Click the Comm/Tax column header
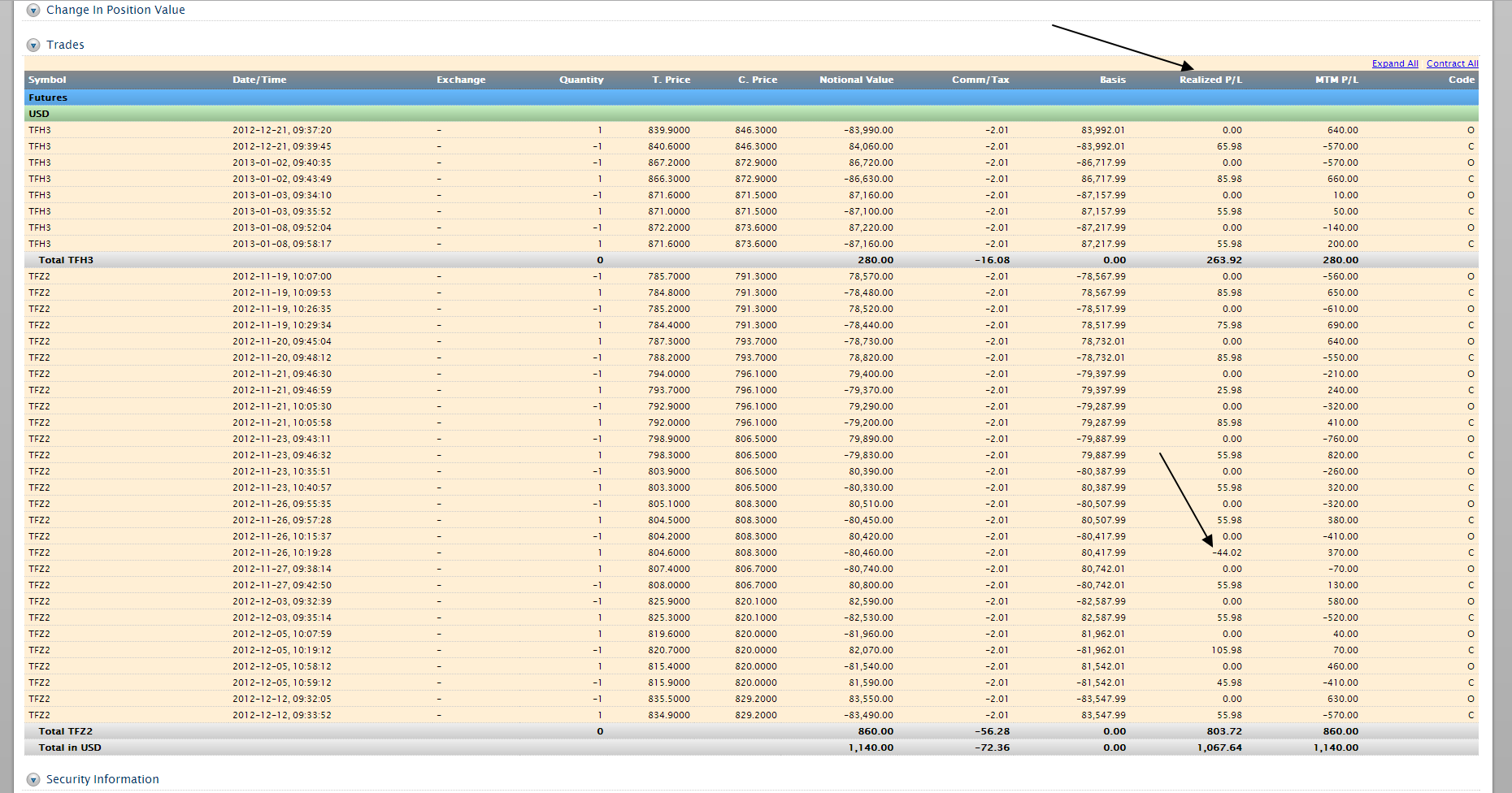 (980, 80)
